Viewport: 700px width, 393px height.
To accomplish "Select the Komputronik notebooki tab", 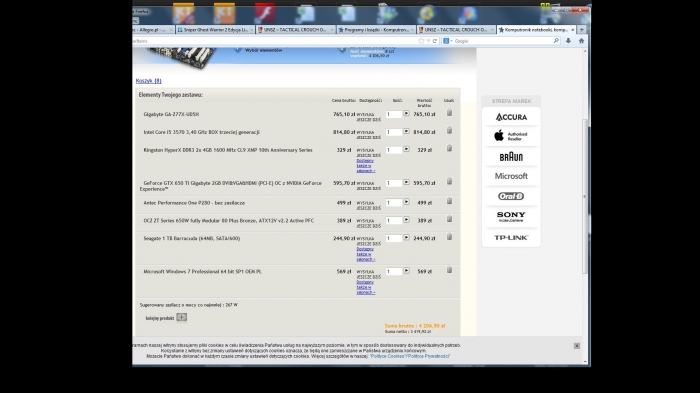I will (536, 29).
